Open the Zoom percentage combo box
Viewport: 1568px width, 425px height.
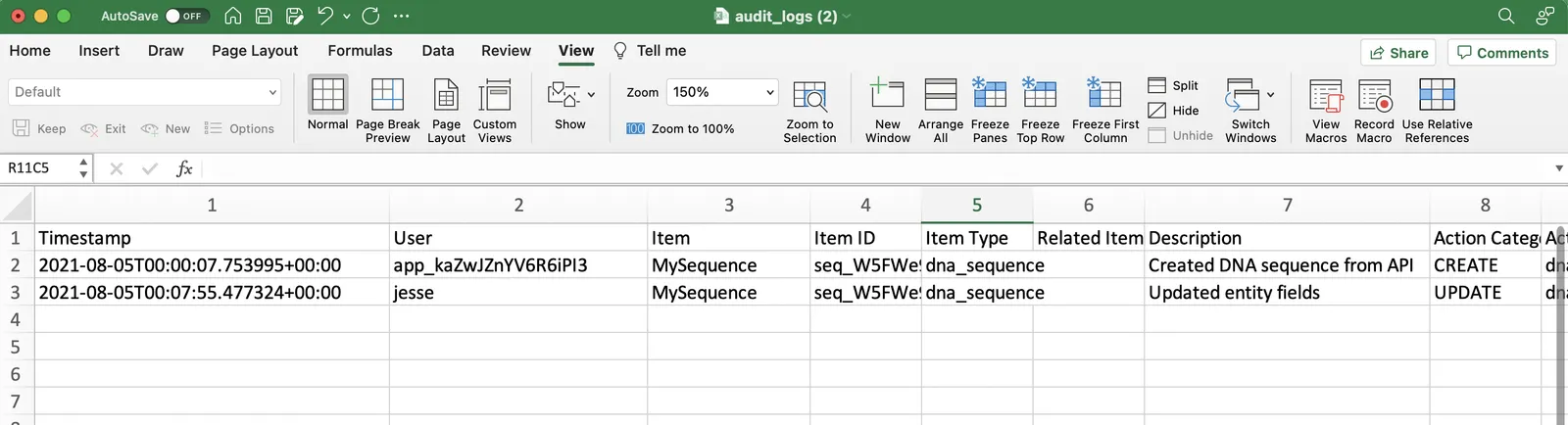(722, 92)
